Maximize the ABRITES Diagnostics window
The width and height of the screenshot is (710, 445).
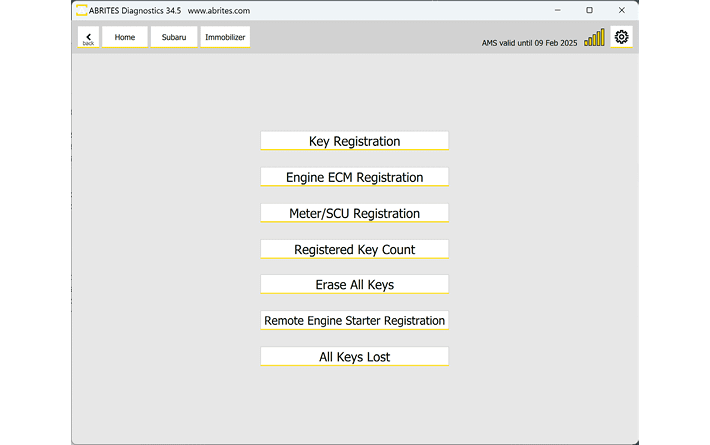589,10
